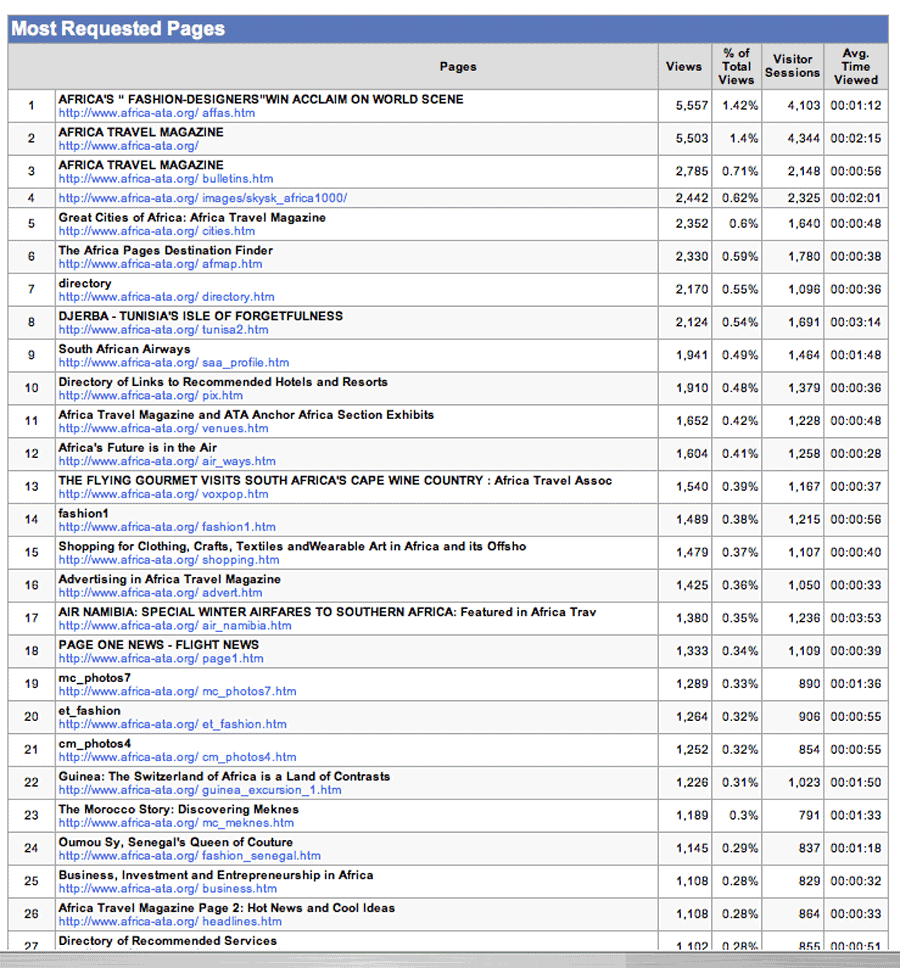Open the air_namibia.htm link
Screen dimensions: 900x968
tap(175, 625)
